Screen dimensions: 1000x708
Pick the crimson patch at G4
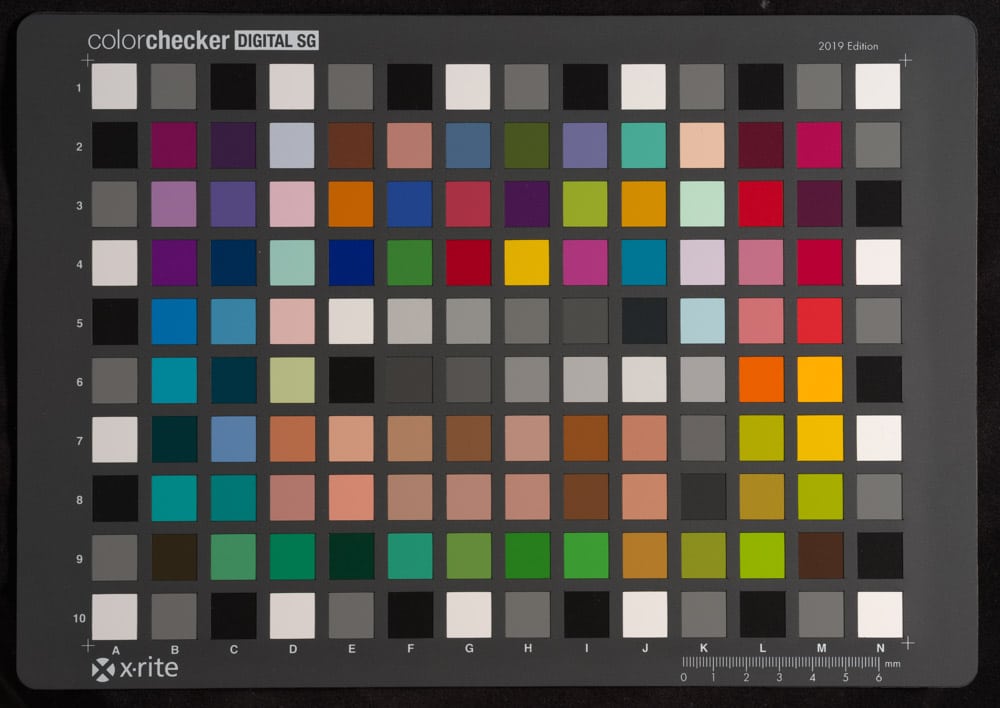pos(468,263)
